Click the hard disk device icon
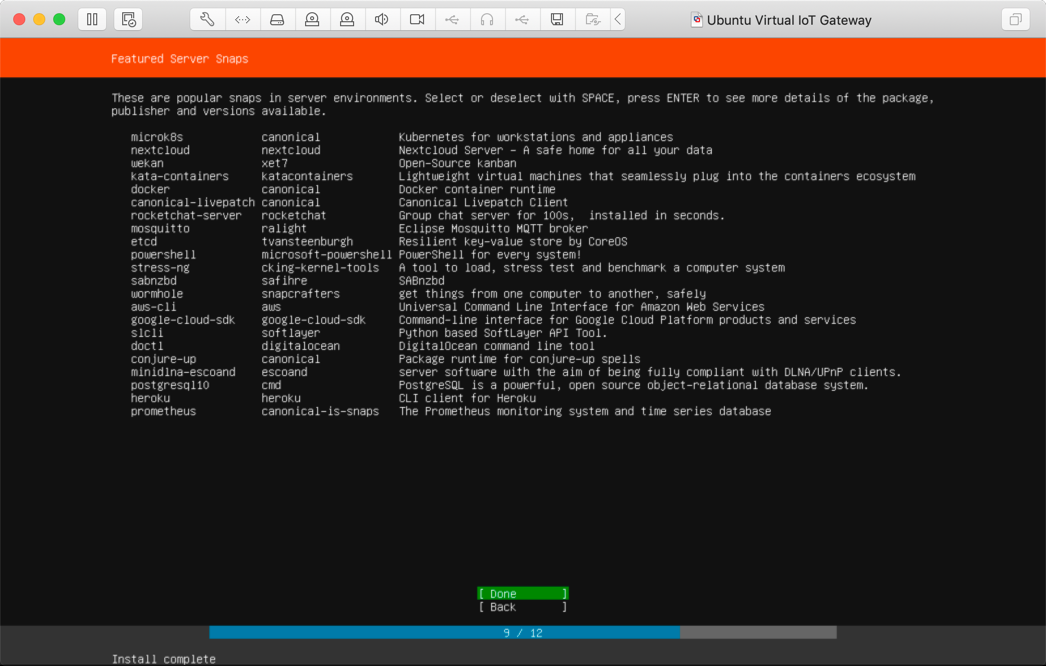This screenshot has height=666, width=1046. pos(277,19)
